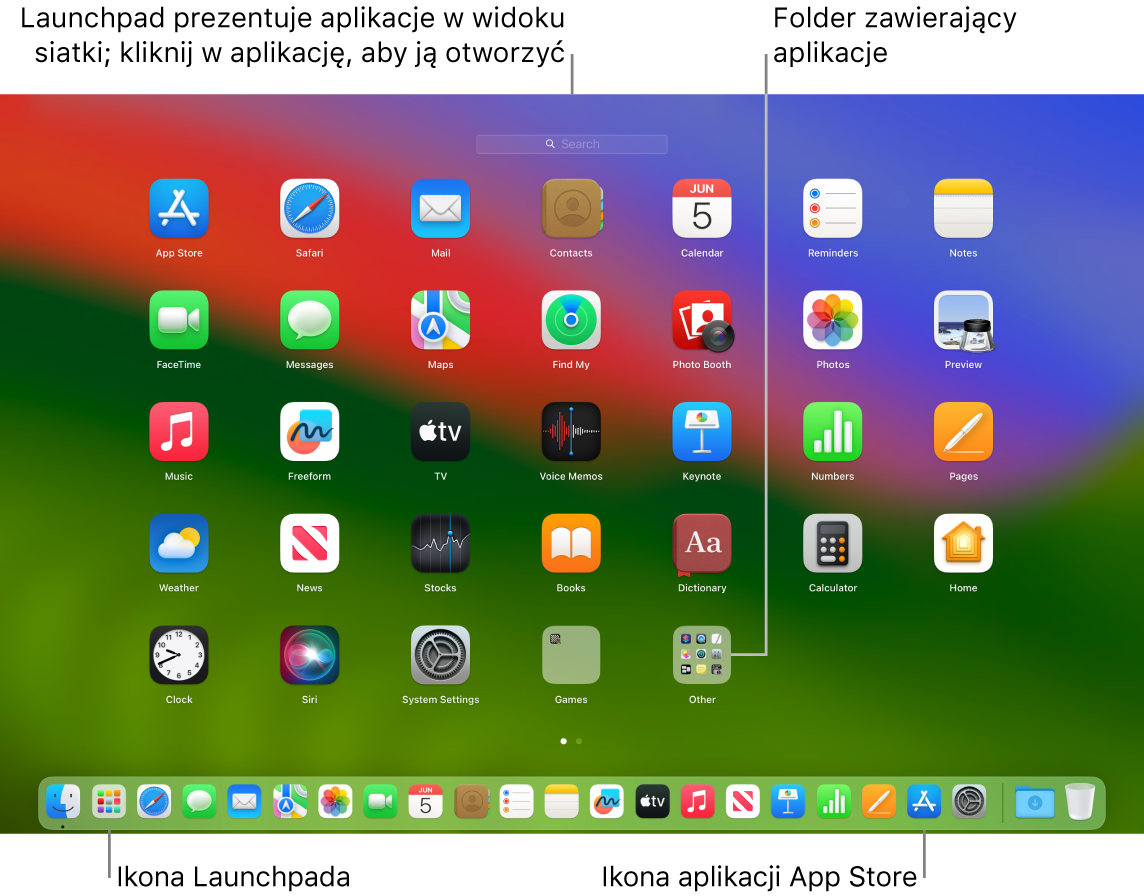The width and height of the screenshot is (1144, 896).
Task: Open the Contacts app in Launchpad
Action: click(x=571, y=209)
